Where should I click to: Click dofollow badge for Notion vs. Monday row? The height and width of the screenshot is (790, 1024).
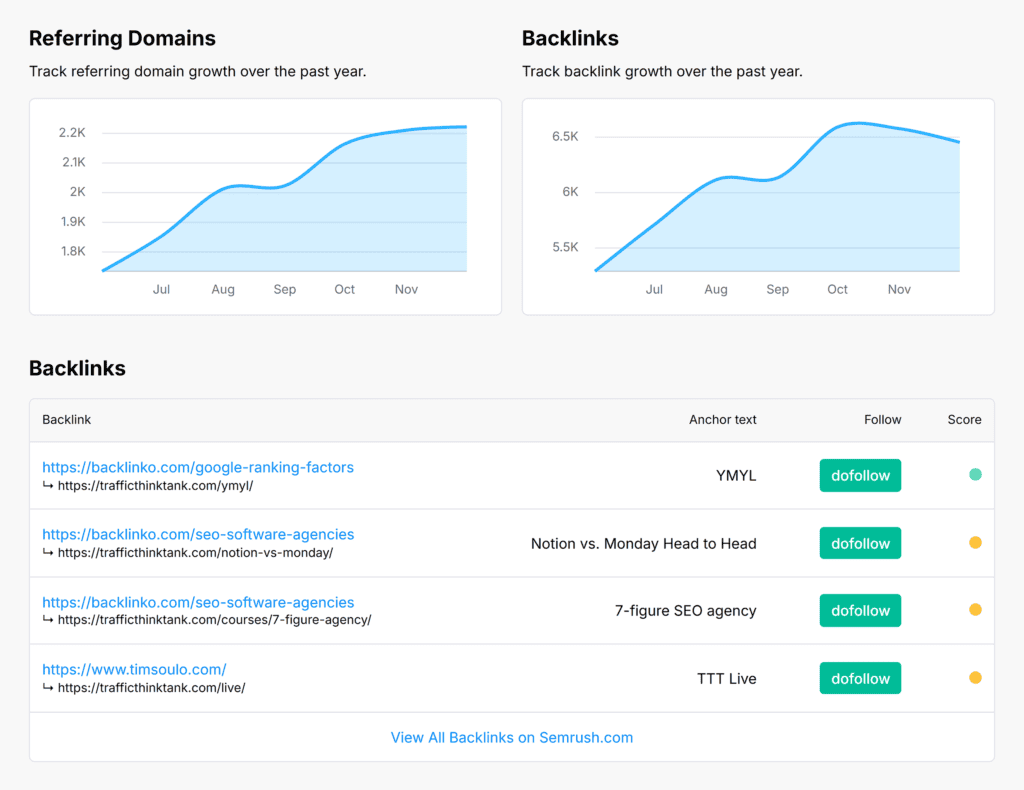click(860, 544)
